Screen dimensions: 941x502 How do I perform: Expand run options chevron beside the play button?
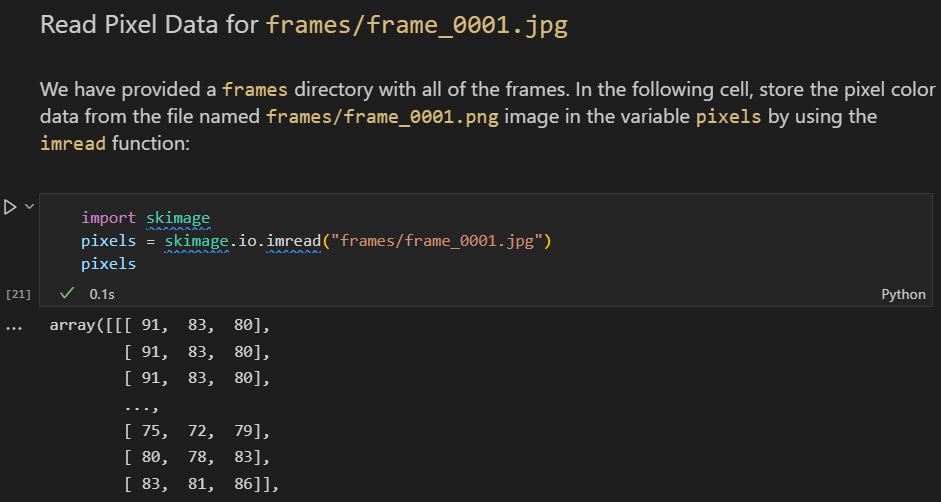[29, 206]
